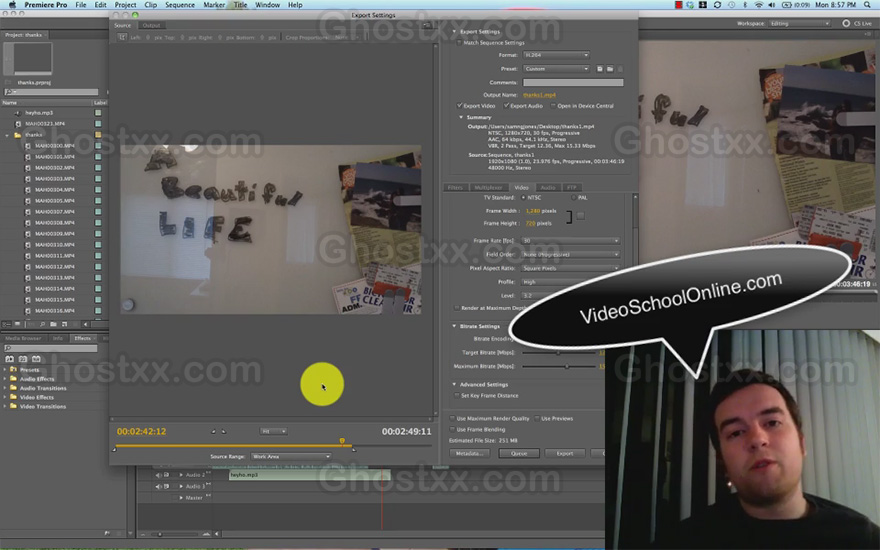The height and width of the screenshot is (550, 880).
Task: Enable Open in Device Central checkbox
Action: [553, 106]
